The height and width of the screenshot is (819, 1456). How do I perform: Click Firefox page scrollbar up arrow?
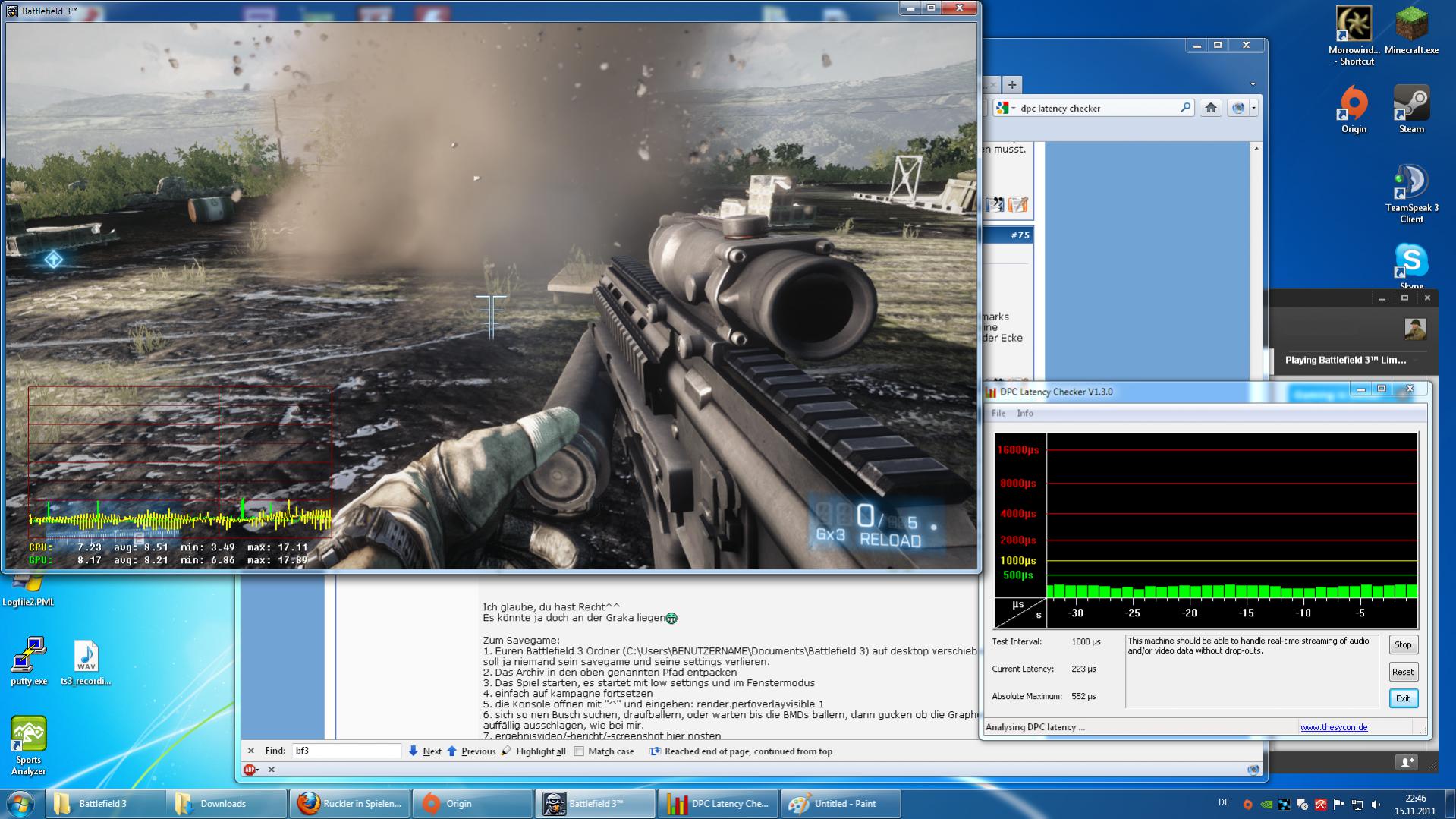coord(1256,149)
